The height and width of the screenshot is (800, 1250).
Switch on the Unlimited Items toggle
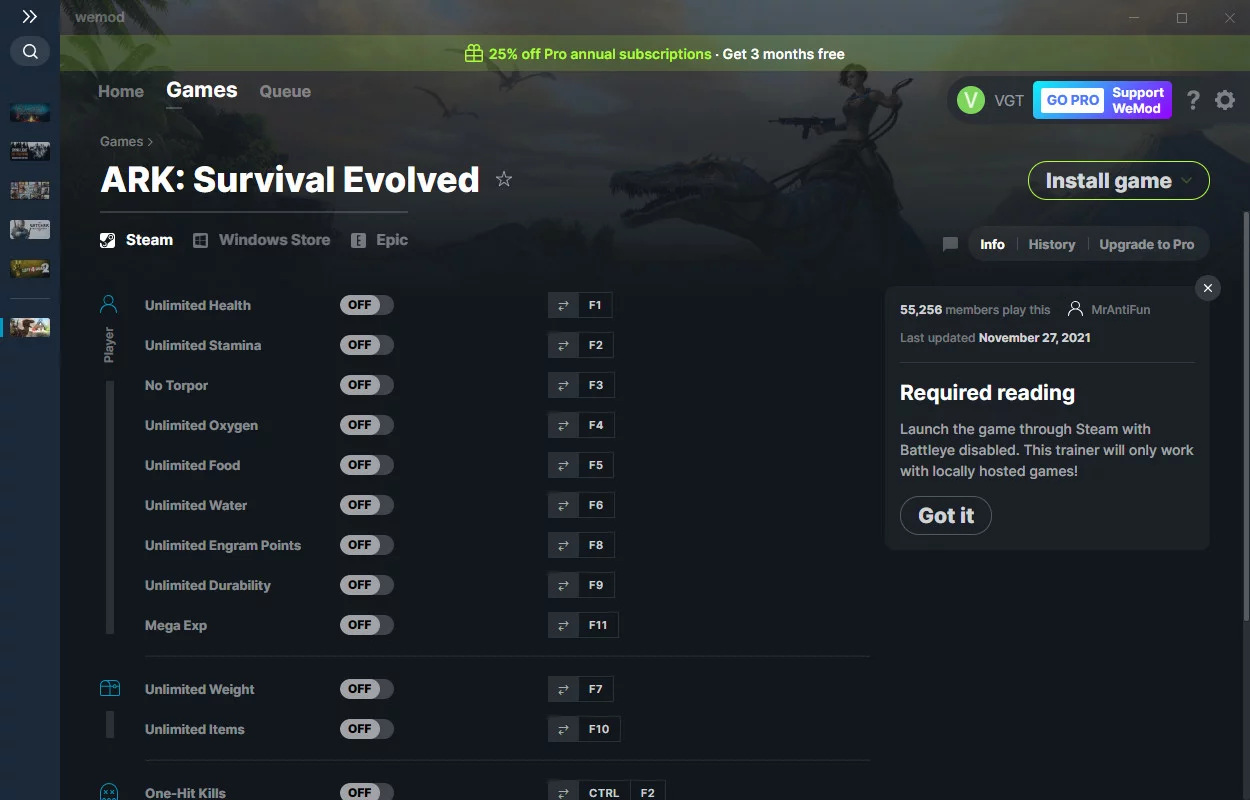[x=367, y=729]
